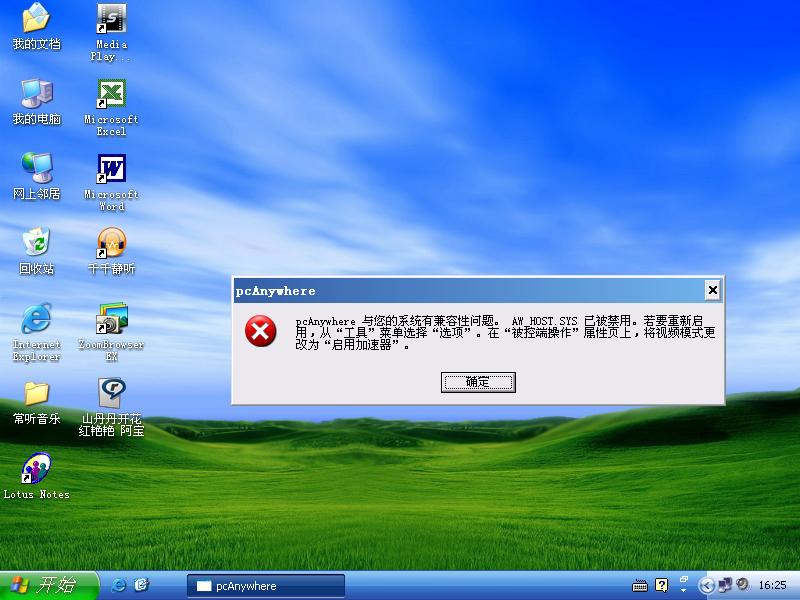The height and width of the screenshot is (600, 800).
Task: Select the ZoomBrowser EX shortcut
Action: point(111,332)
